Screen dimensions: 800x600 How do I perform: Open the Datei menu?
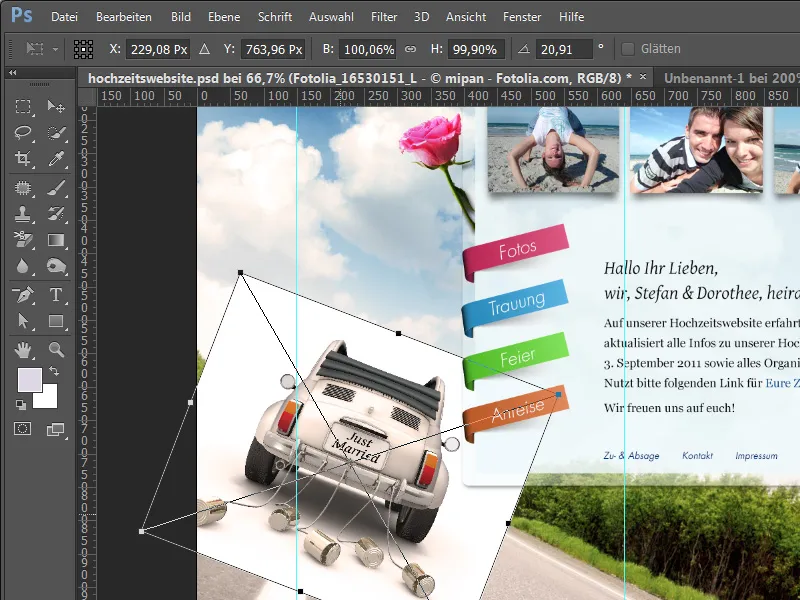point(64,17)
